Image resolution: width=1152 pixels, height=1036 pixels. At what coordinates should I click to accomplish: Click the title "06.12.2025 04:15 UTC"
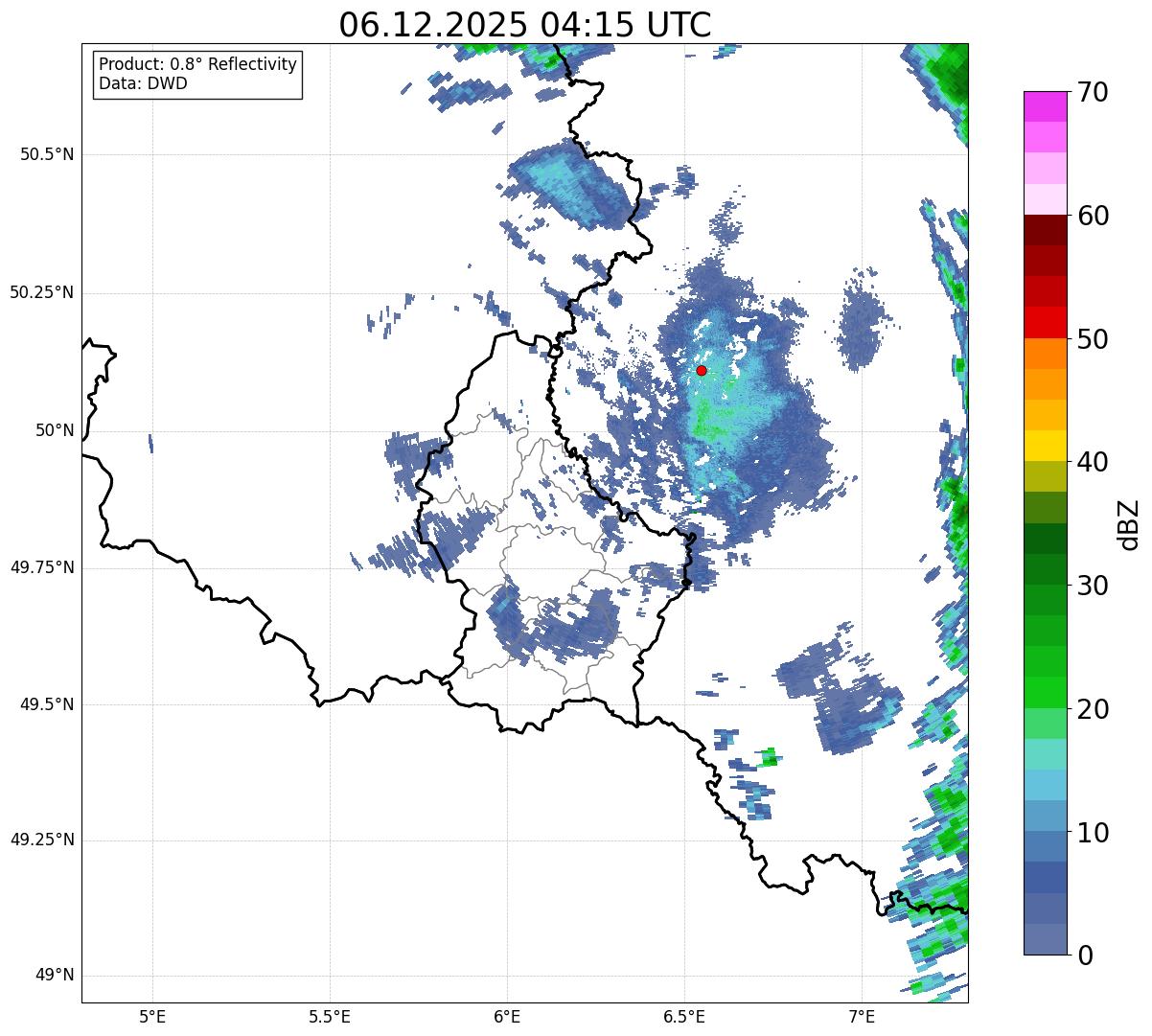[525, 25]
